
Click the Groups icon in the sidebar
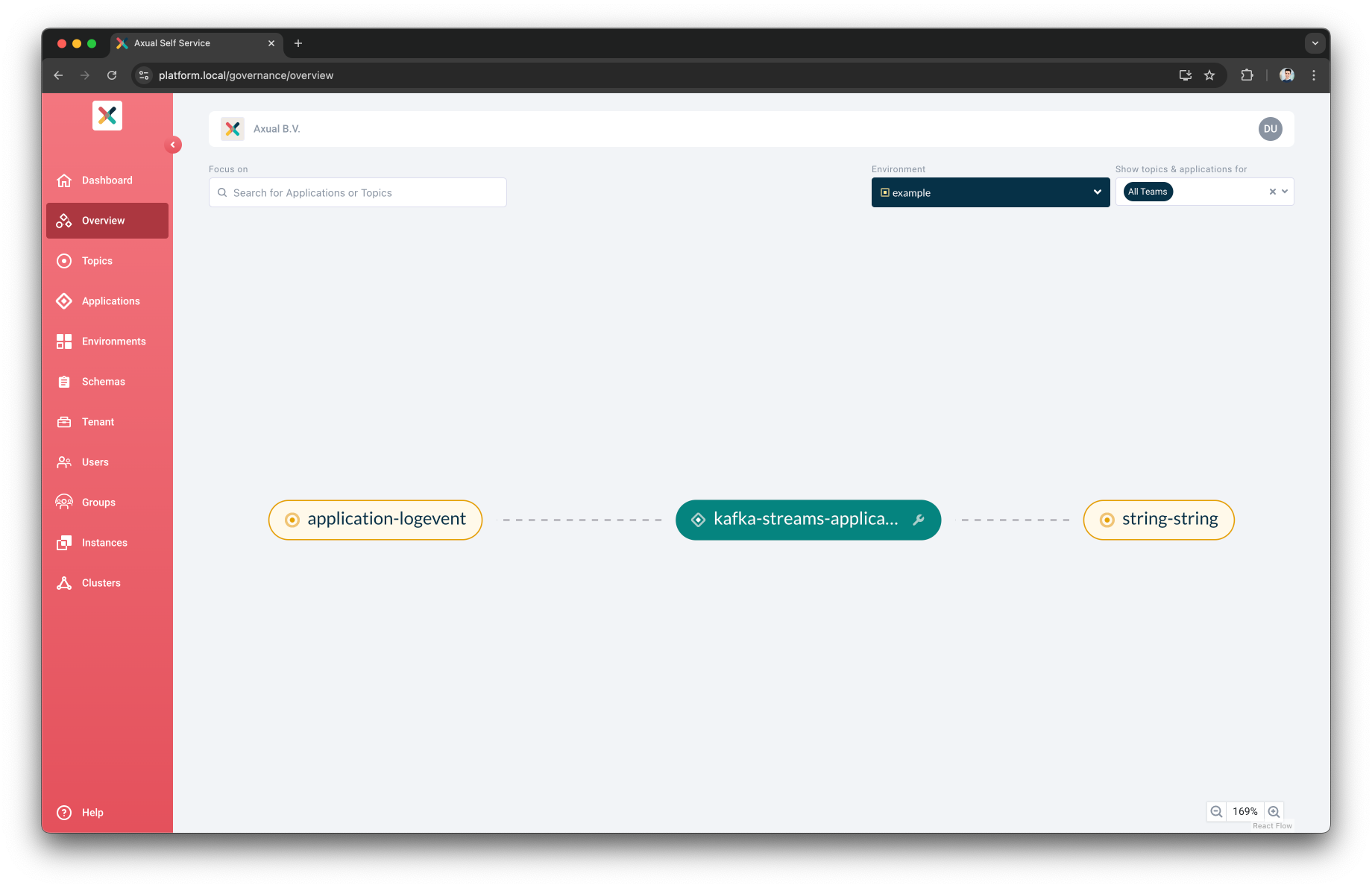[x=64, y=503]
